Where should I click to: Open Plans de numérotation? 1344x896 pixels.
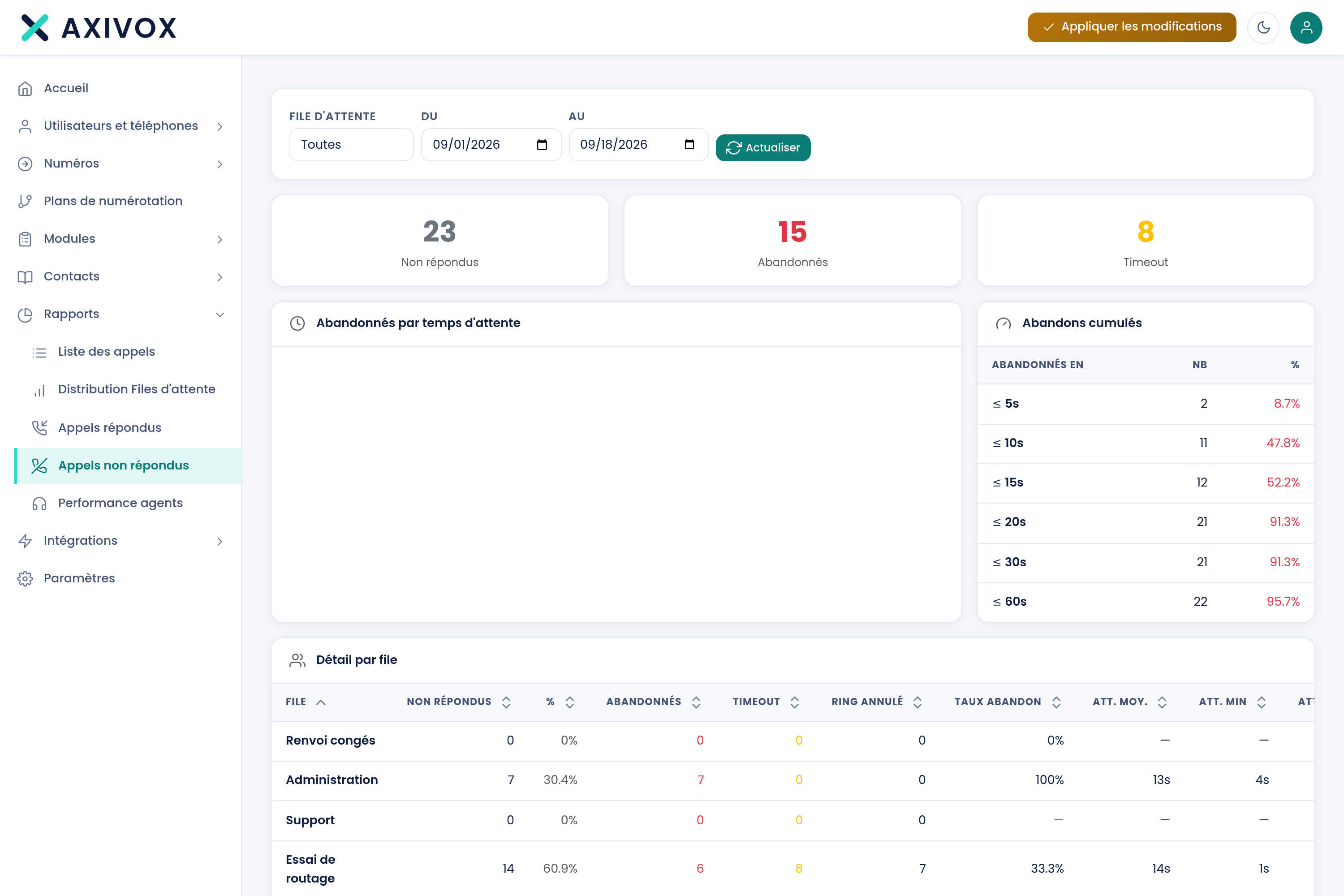(113, 201)
